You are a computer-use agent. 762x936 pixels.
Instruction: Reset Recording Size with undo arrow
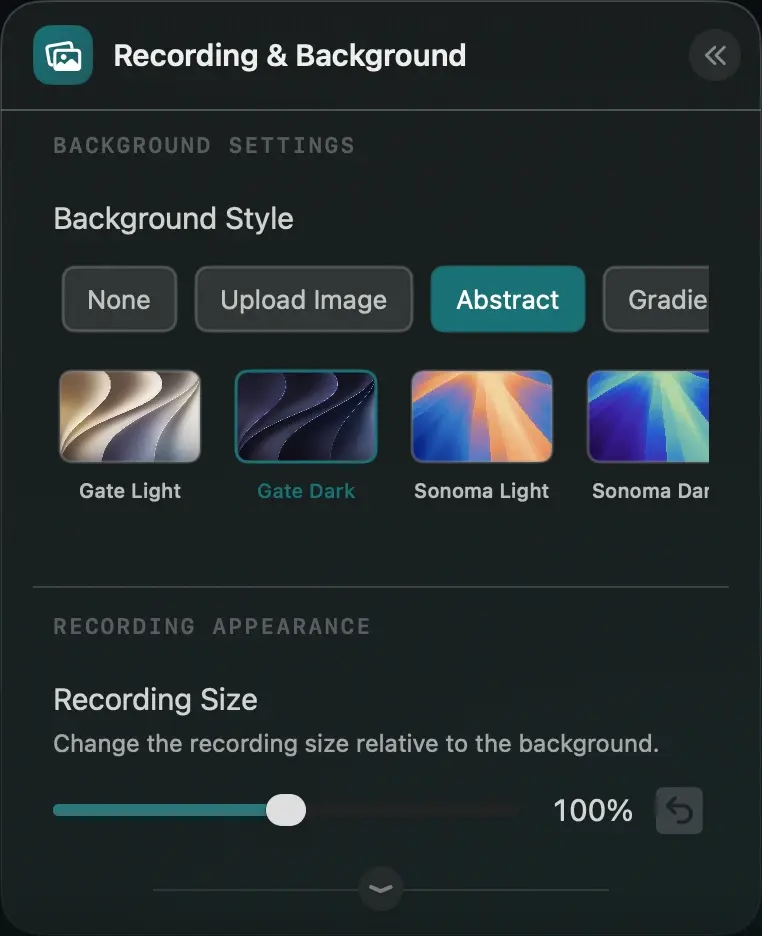coord(679,811)
